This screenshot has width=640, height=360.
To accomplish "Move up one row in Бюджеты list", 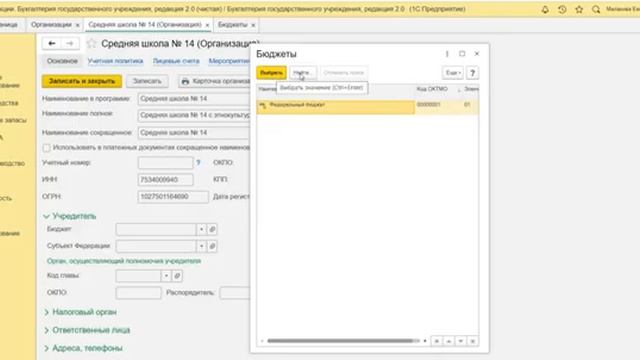I will tap(449, 341).
